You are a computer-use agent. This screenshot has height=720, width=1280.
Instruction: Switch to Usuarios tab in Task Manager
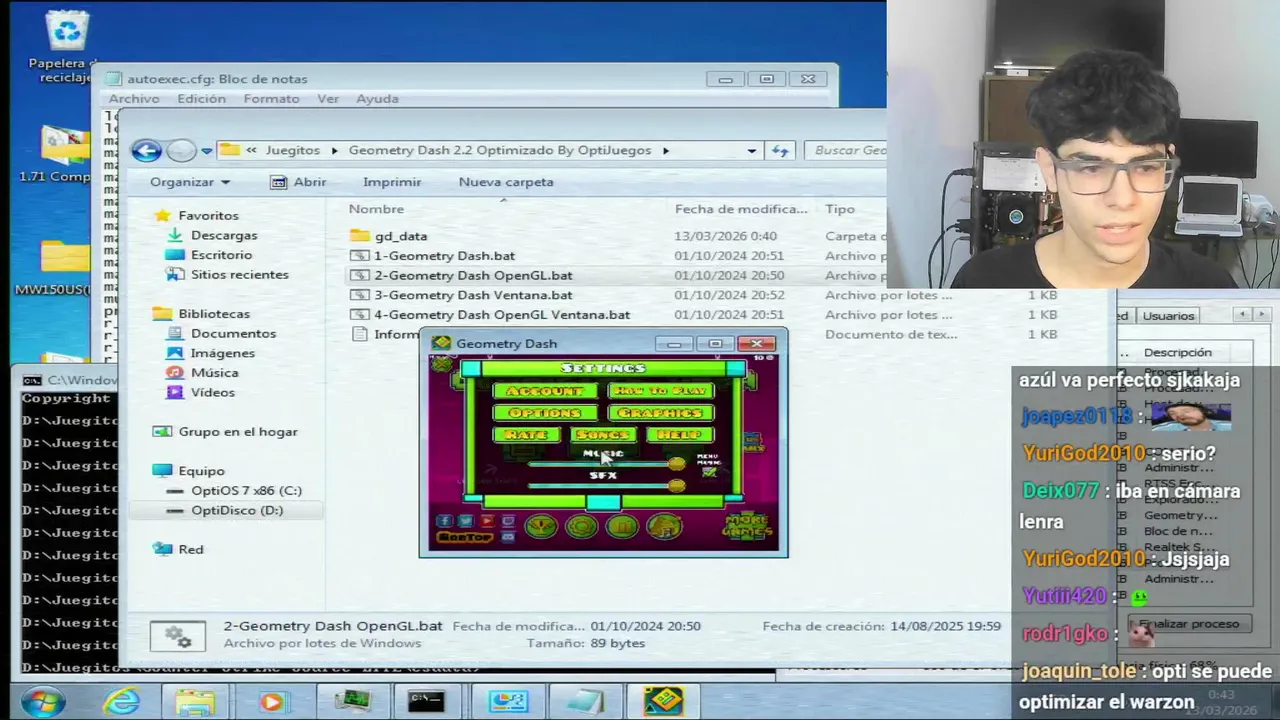1168,316
